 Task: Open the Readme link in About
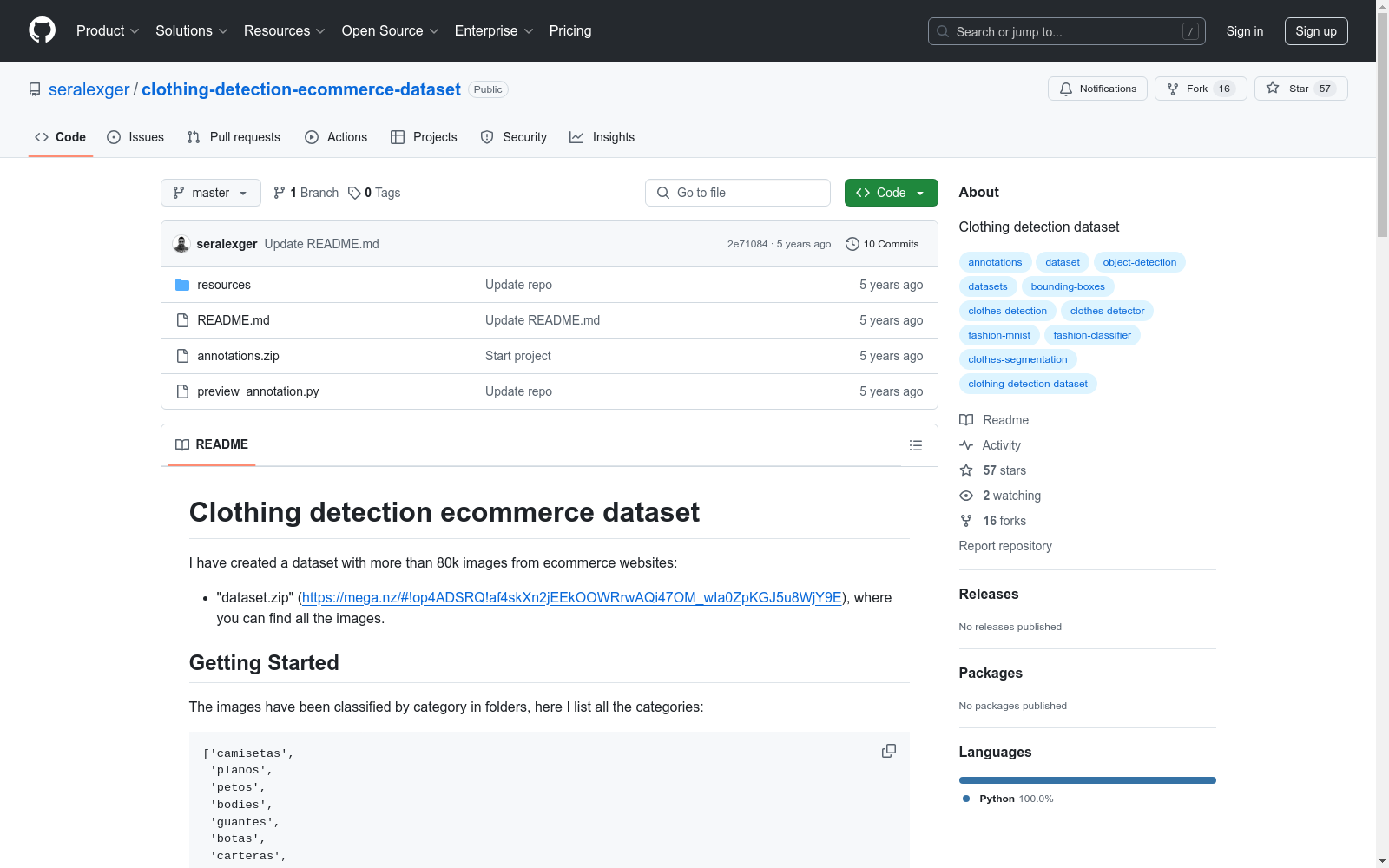coord(994,420)
